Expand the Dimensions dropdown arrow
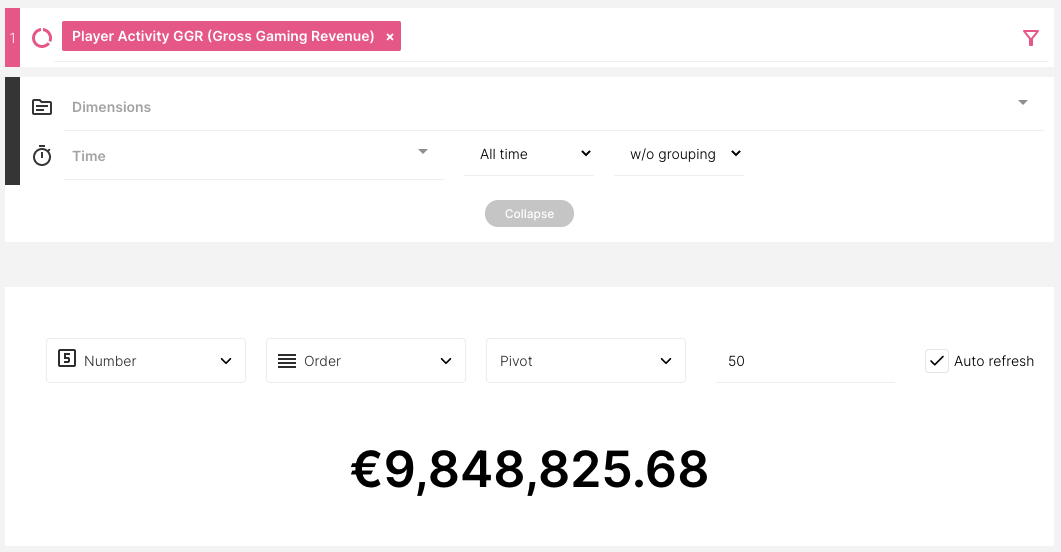Viewport: 1061px width, 552px height. [1023, 103]
